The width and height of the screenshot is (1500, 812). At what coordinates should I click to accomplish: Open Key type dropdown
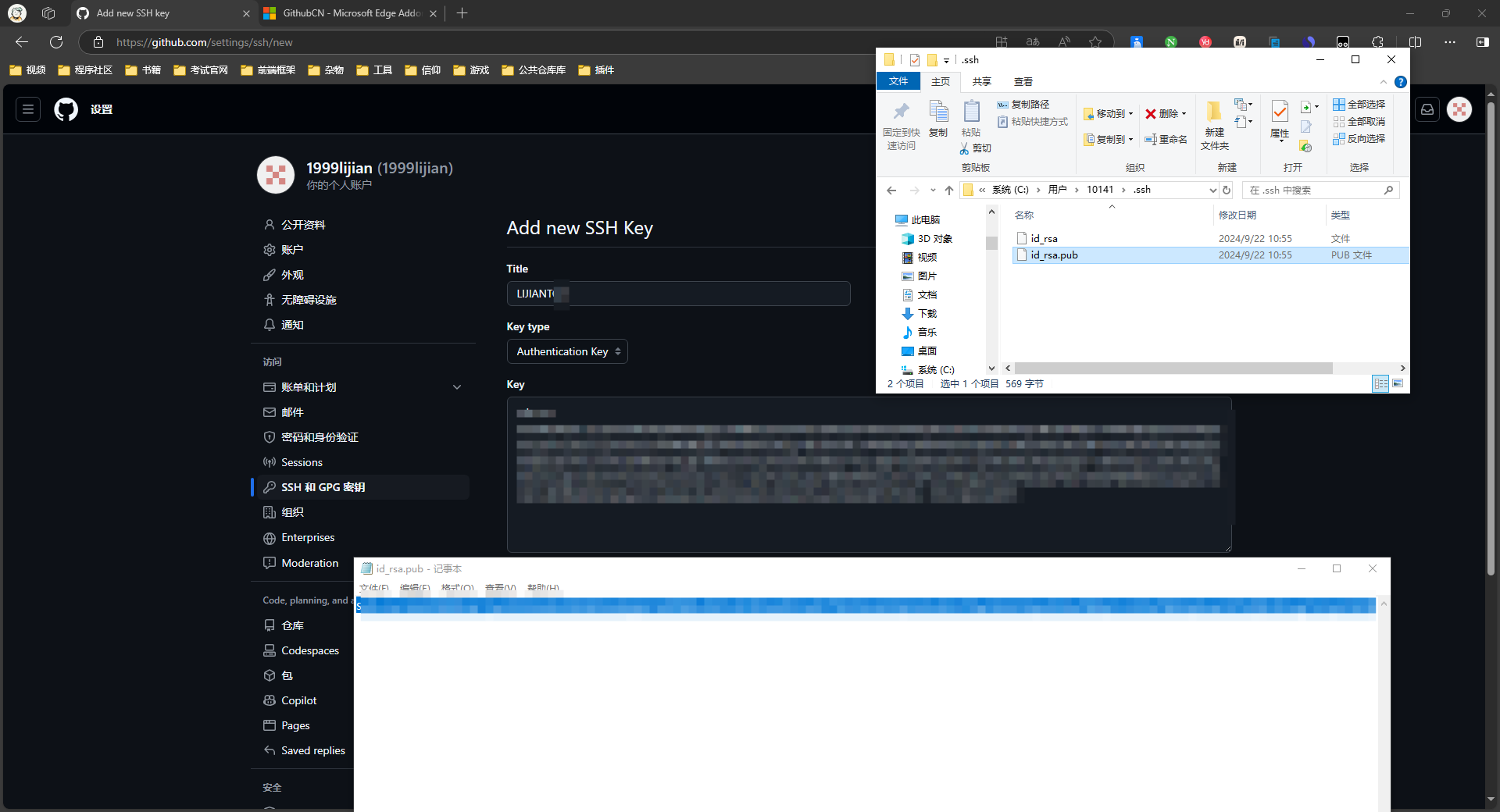coord(567,351)
